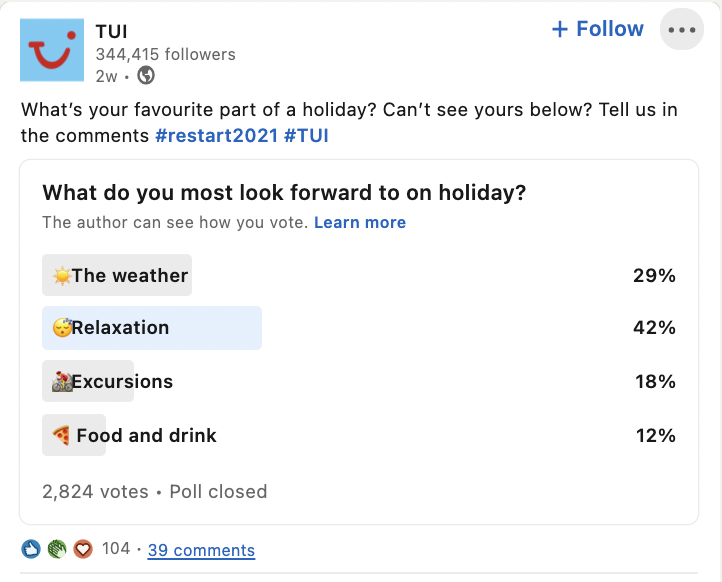Open the #TUI hashtag
722x582 pixels.
[306, 136]
